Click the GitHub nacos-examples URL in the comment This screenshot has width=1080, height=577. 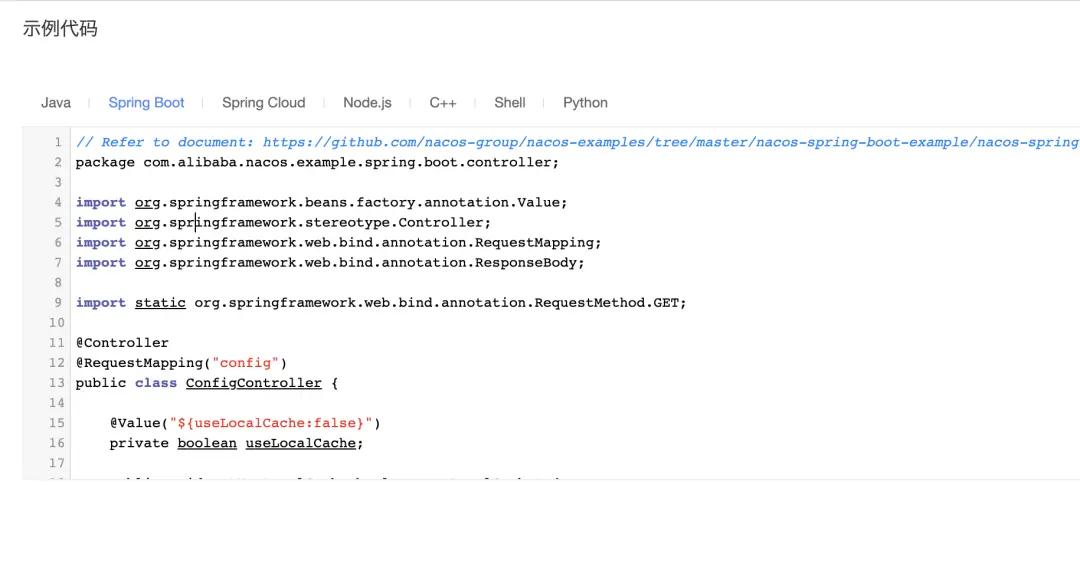670,143
